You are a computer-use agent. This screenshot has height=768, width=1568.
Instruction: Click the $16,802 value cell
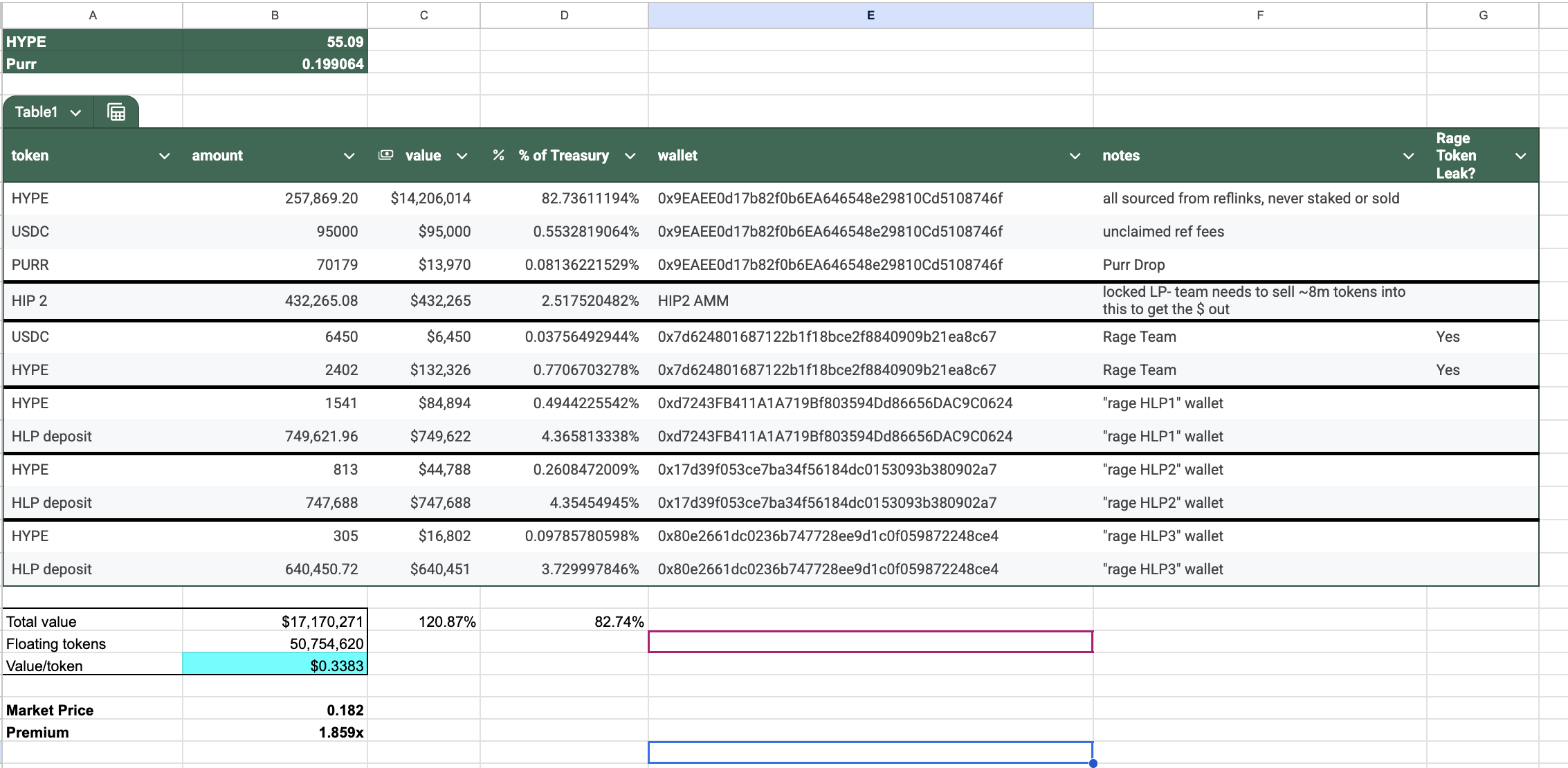[x=423, y=536]
